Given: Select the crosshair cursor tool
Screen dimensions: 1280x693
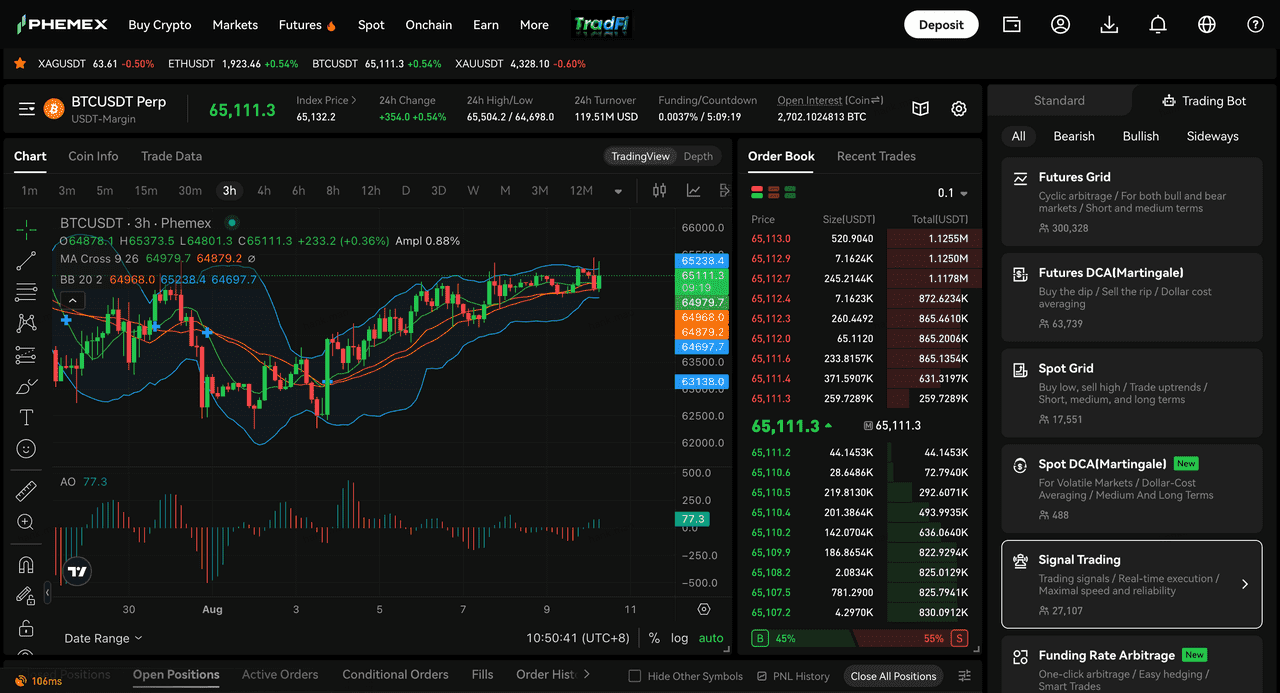Looking at the screenshot, I should tap(26, 229).
